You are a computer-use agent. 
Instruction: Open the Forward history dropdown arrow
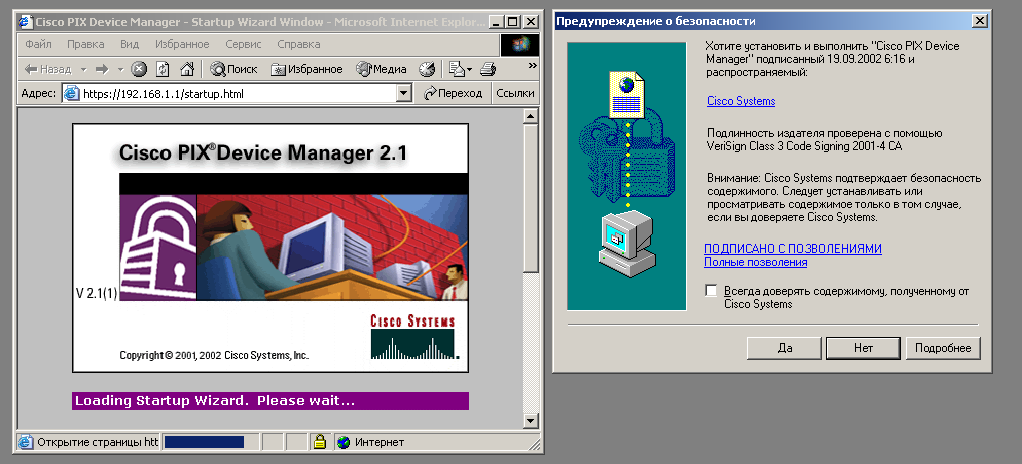point(120,69)
